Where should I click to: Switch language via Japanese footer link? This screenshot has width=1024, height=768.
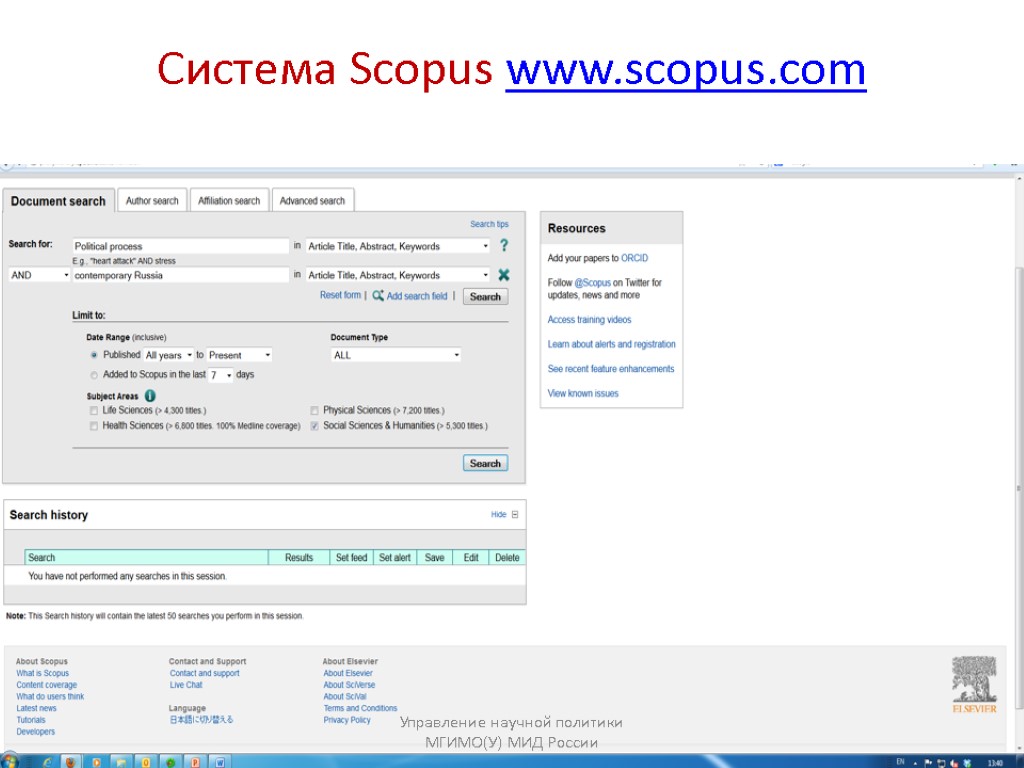click(201, 720)
